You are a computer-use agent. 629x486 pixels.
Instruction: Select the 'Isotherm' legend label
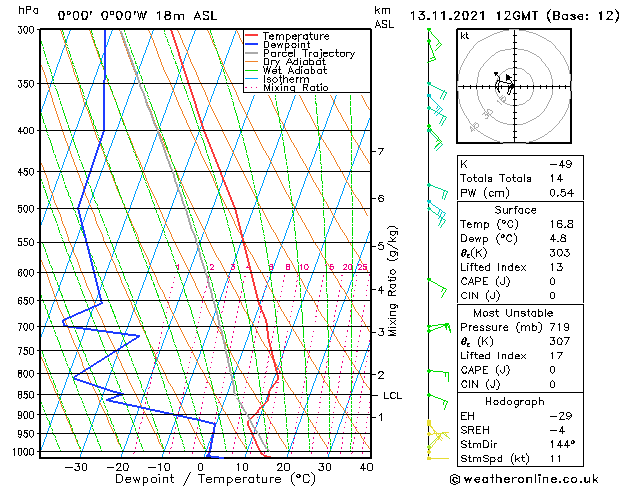pyautogui.click(x=286, y=79)
